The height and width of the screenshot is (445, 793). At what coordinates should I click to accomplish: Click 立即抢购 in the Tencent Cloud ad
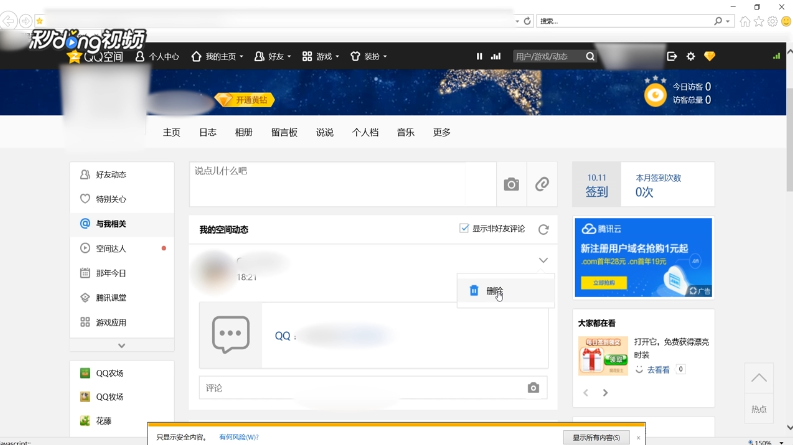pyautogui.click(x=604, y=283)
